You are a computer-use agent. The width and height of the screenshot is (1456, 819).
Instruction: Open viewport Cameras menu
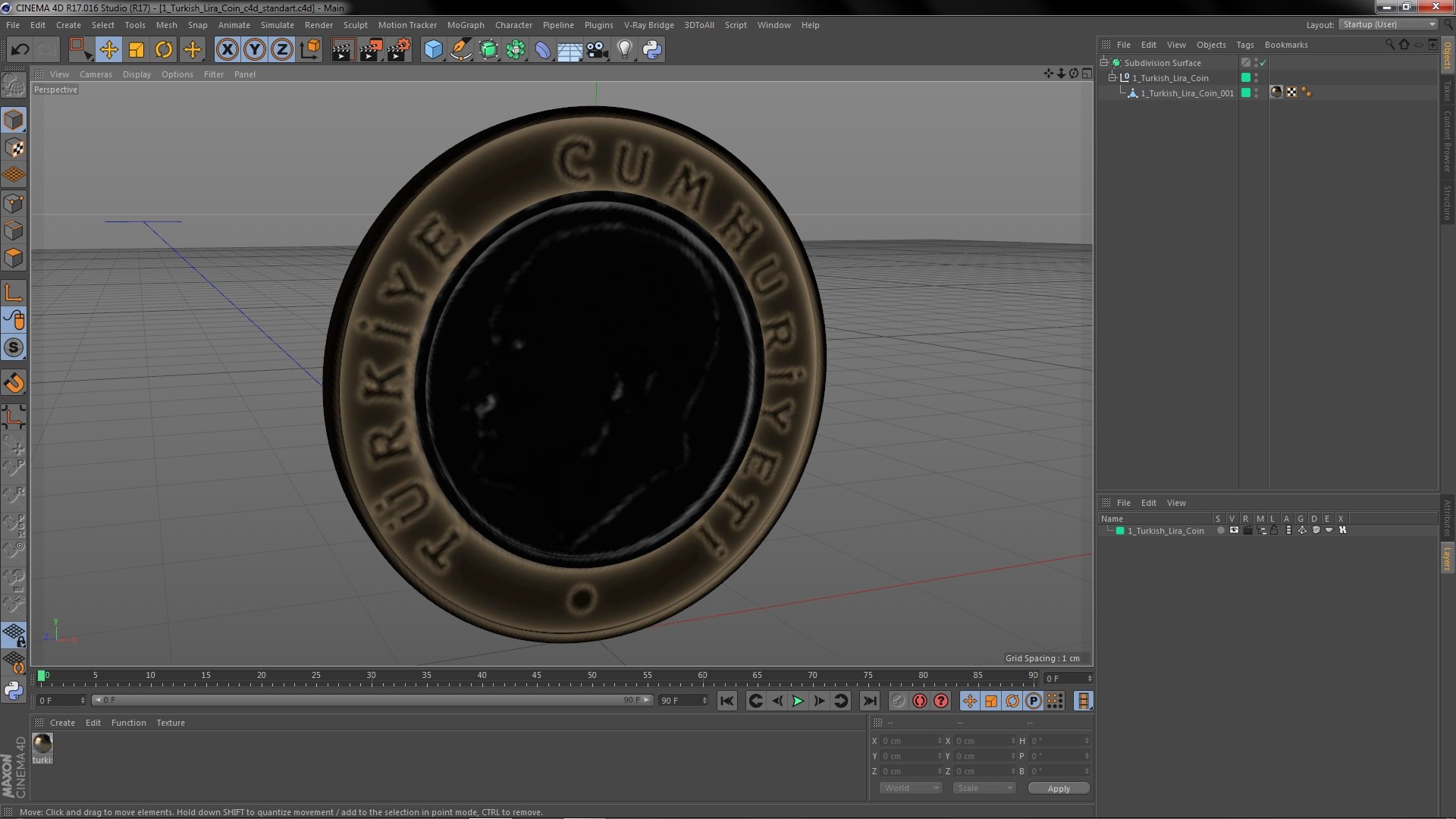coord(96,74)
